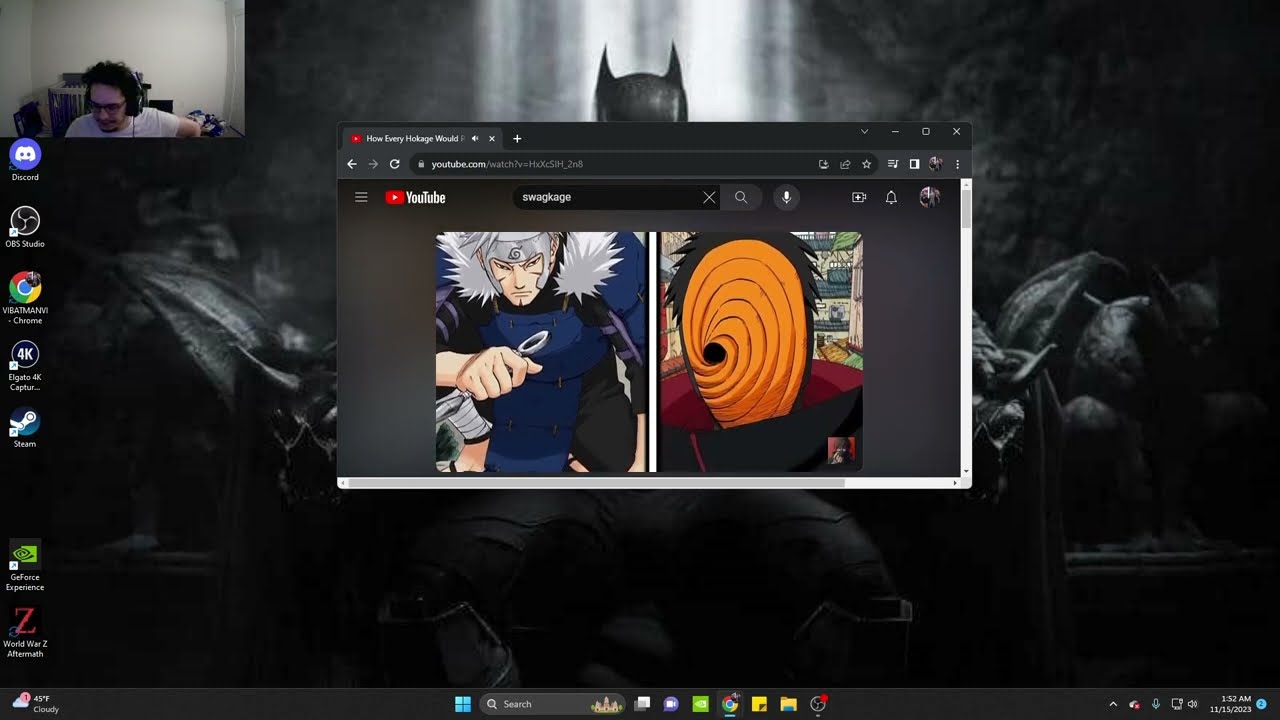Open YouTube notifications bell
The height and width of the screenshot is (720, 1280).
(891, 197)
